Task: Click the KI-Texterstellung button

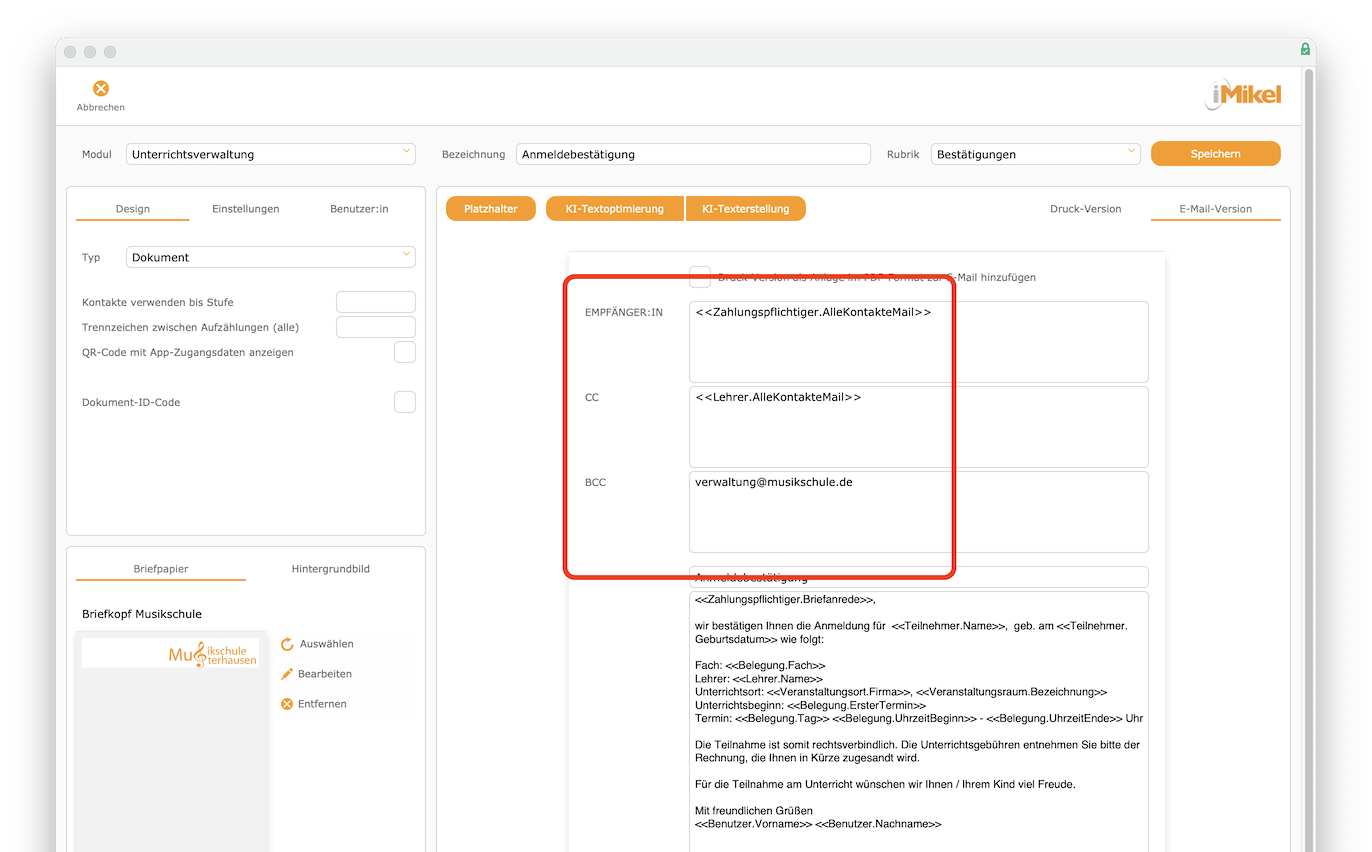Action: [x=746, y=209]
